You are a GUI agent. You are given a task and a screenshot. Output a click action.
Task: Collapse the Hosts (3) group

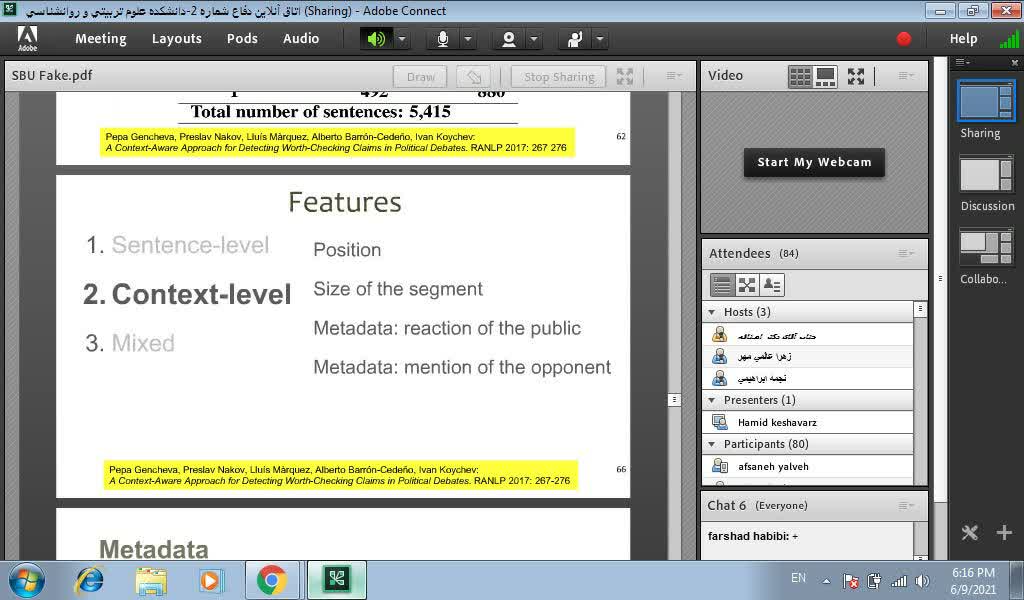(x=712, y=312)
